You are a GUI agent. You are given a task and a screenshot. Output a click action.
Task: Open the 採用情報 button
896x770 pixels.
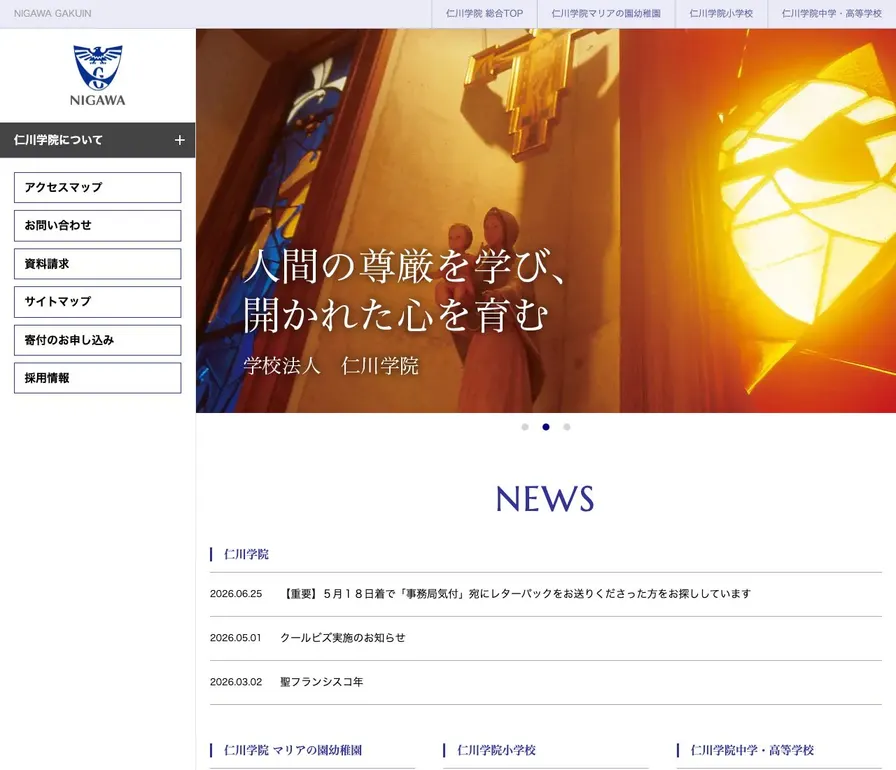[x=98, y=378]
